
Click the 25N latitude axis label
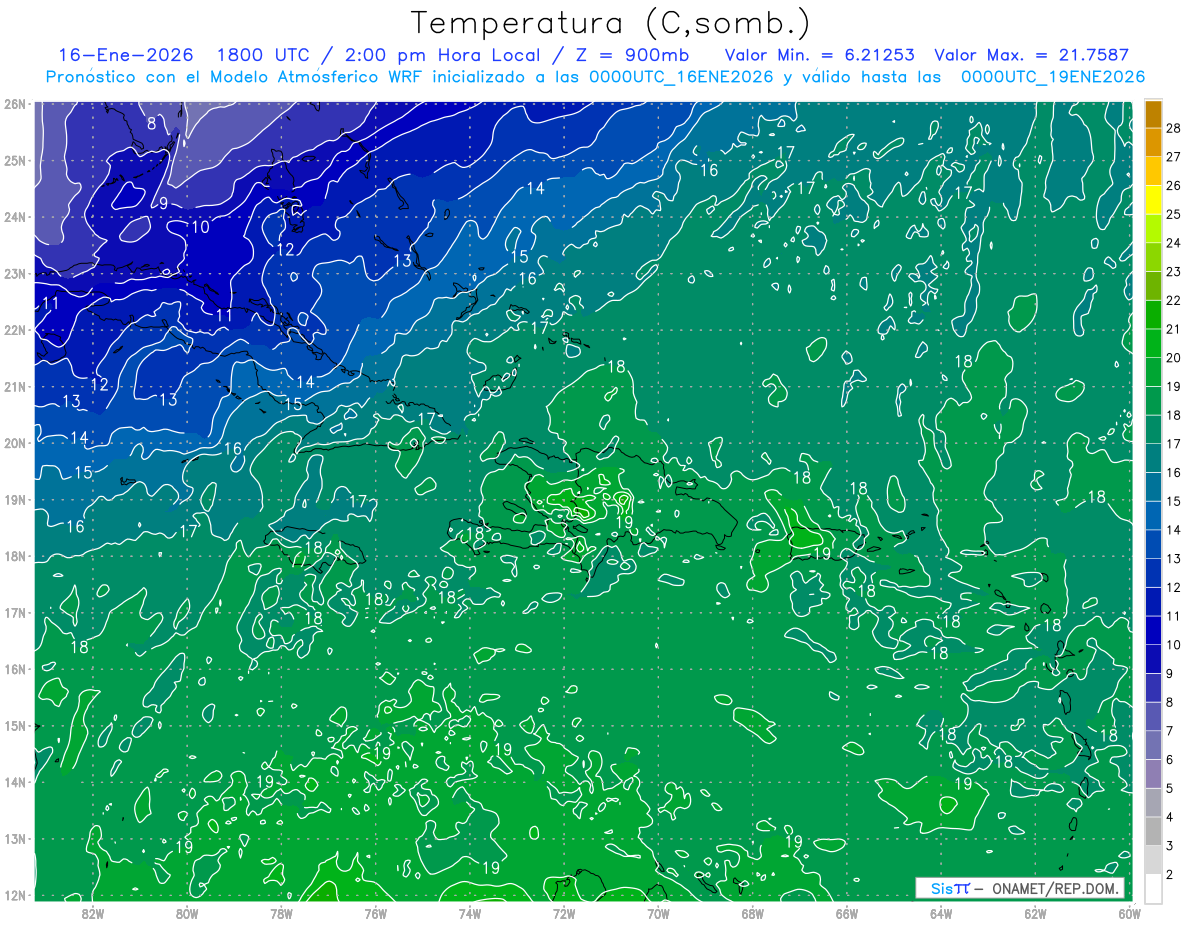pyautogui.click(x=15, y=160)
